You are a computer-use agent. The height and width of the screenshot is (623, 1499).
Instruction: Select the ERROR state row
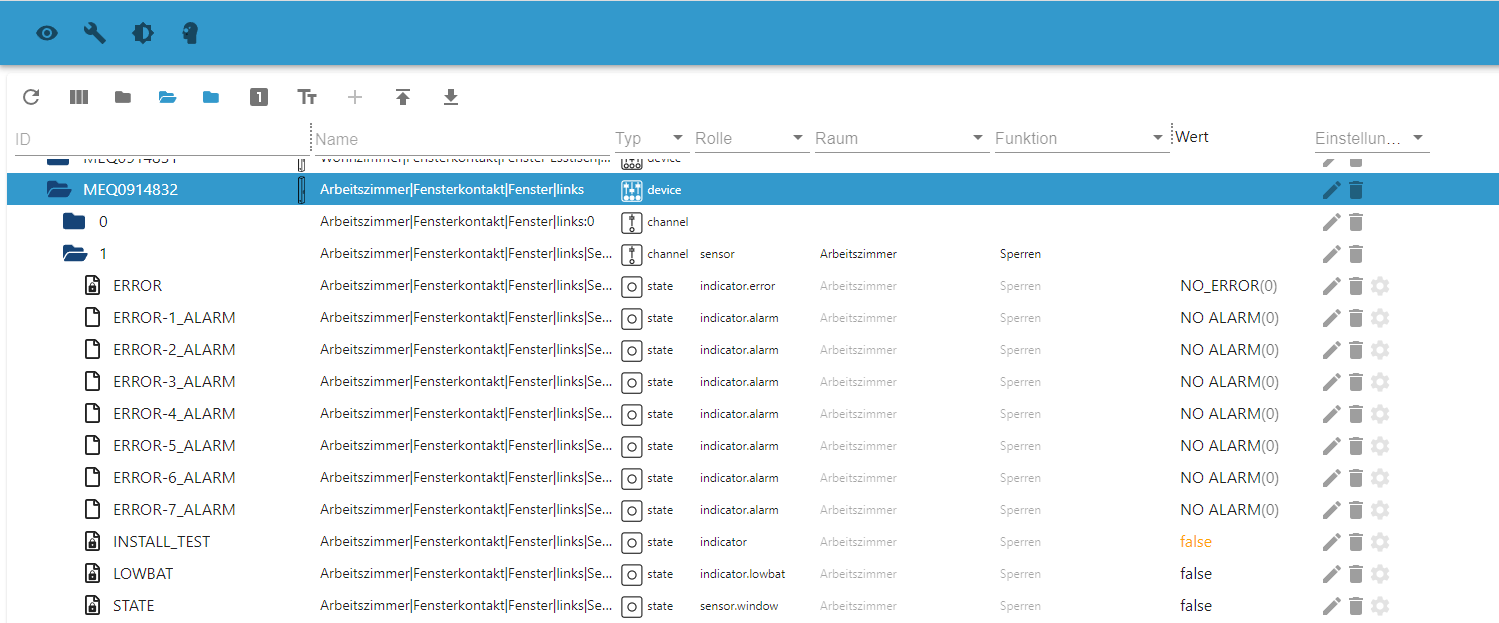coord(137,286)
